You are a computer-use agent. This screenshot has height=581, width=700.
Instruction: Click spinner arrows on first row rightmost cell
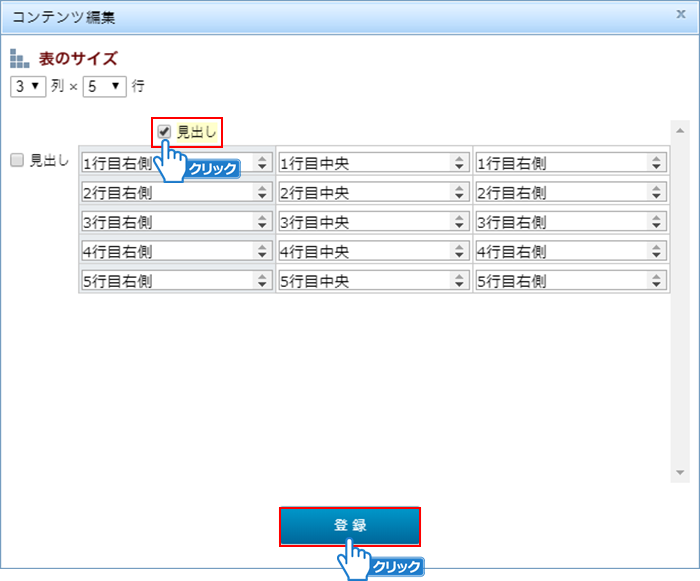click(x=657, y=163)
